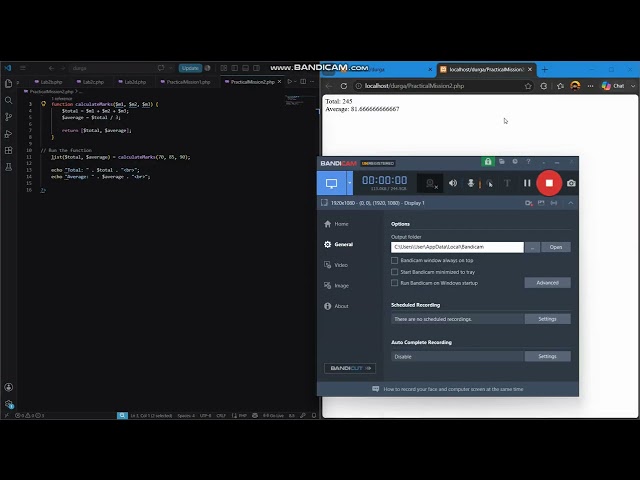Collapse the Bandicam panel with chevron
640x480 pixels.
(x=571, y=203)
